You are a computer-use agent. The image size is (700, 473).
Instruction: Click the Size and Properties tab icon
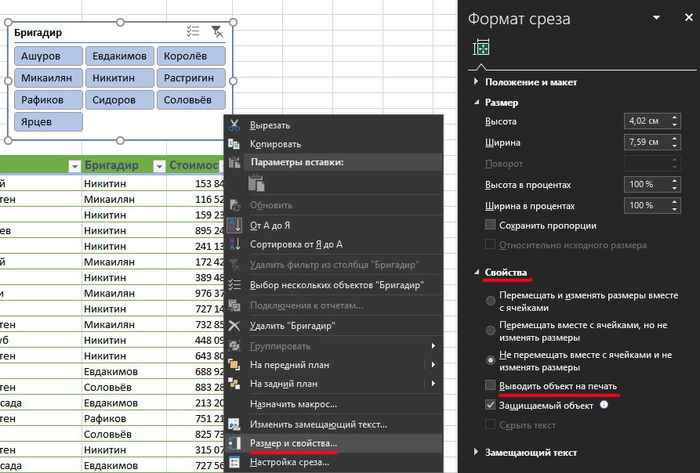(481, 47)
